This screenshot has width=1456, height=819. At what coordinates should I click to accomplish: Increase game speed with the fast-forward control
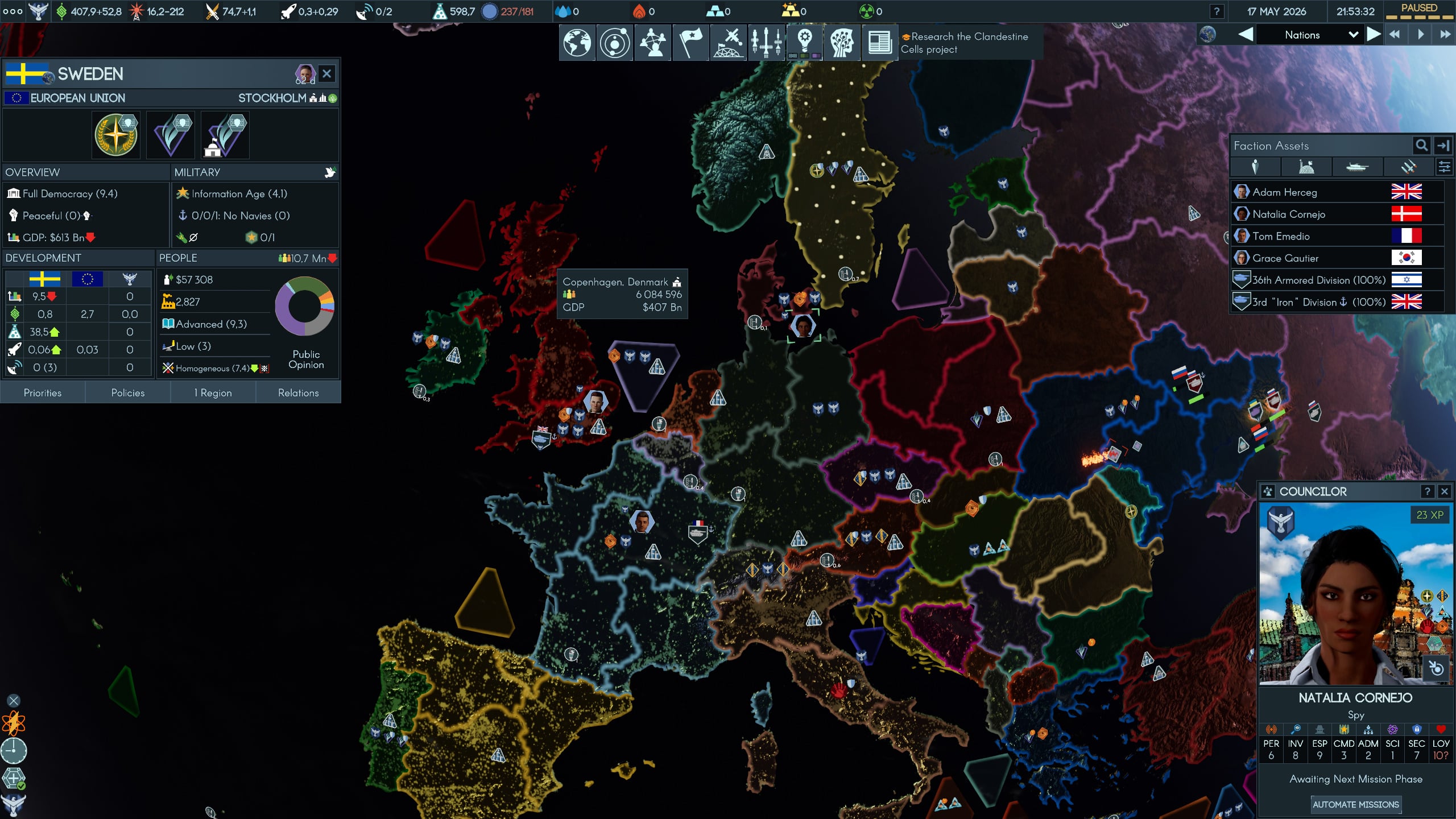click(x=1445, y=35)
